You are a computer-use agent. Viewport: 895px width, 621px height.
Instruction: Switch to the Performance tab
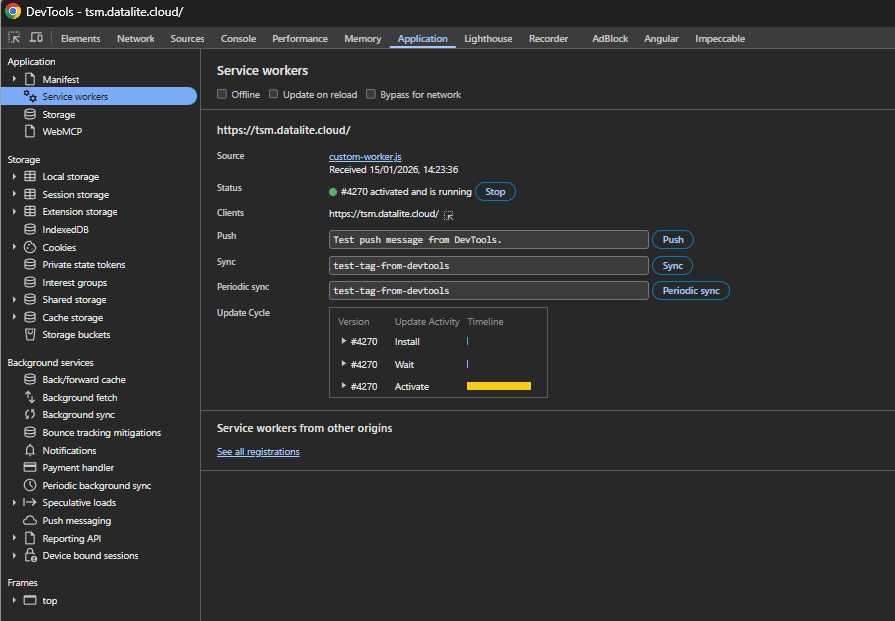point(300,38)
